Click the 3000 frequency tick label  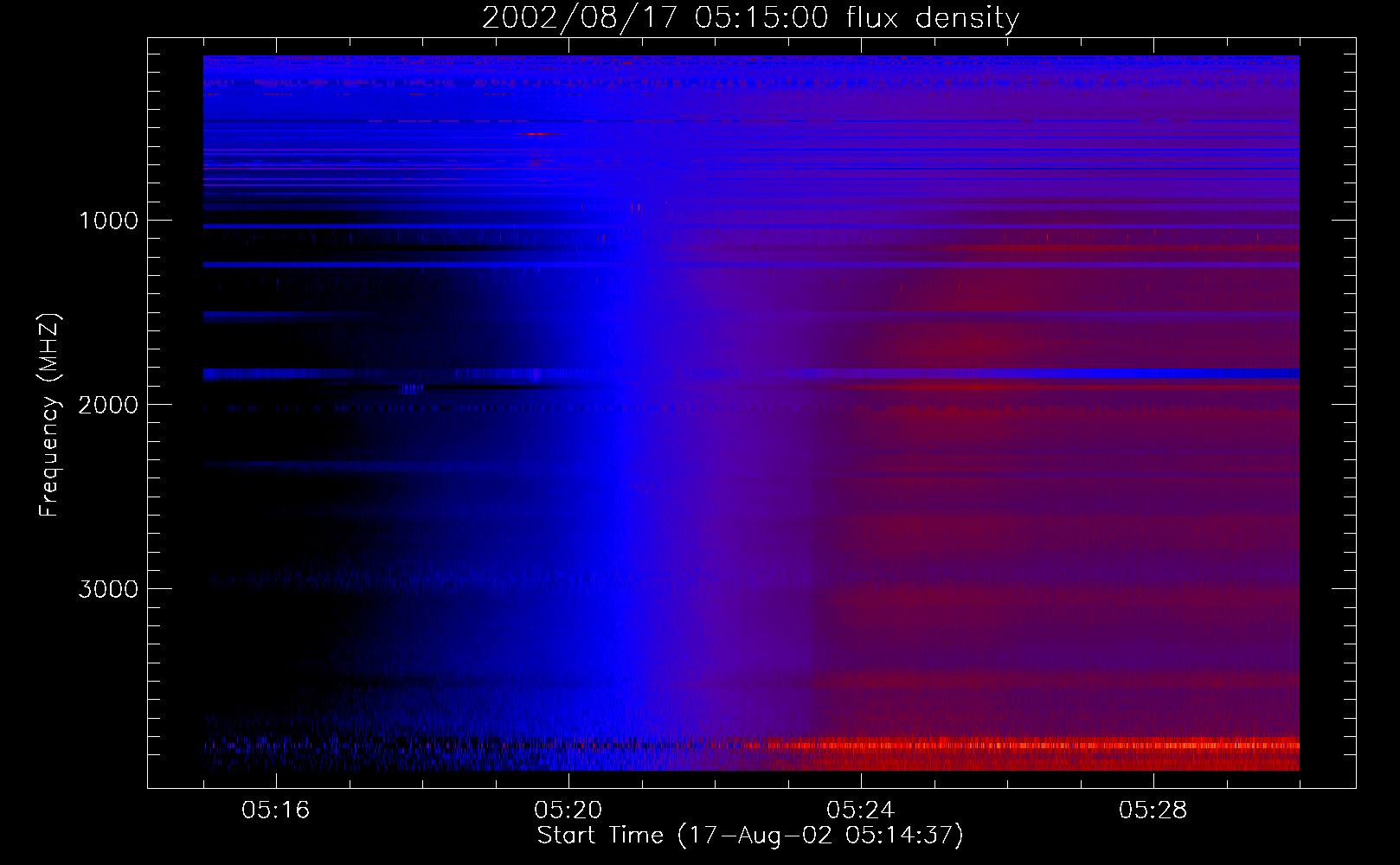pos(108,589)
